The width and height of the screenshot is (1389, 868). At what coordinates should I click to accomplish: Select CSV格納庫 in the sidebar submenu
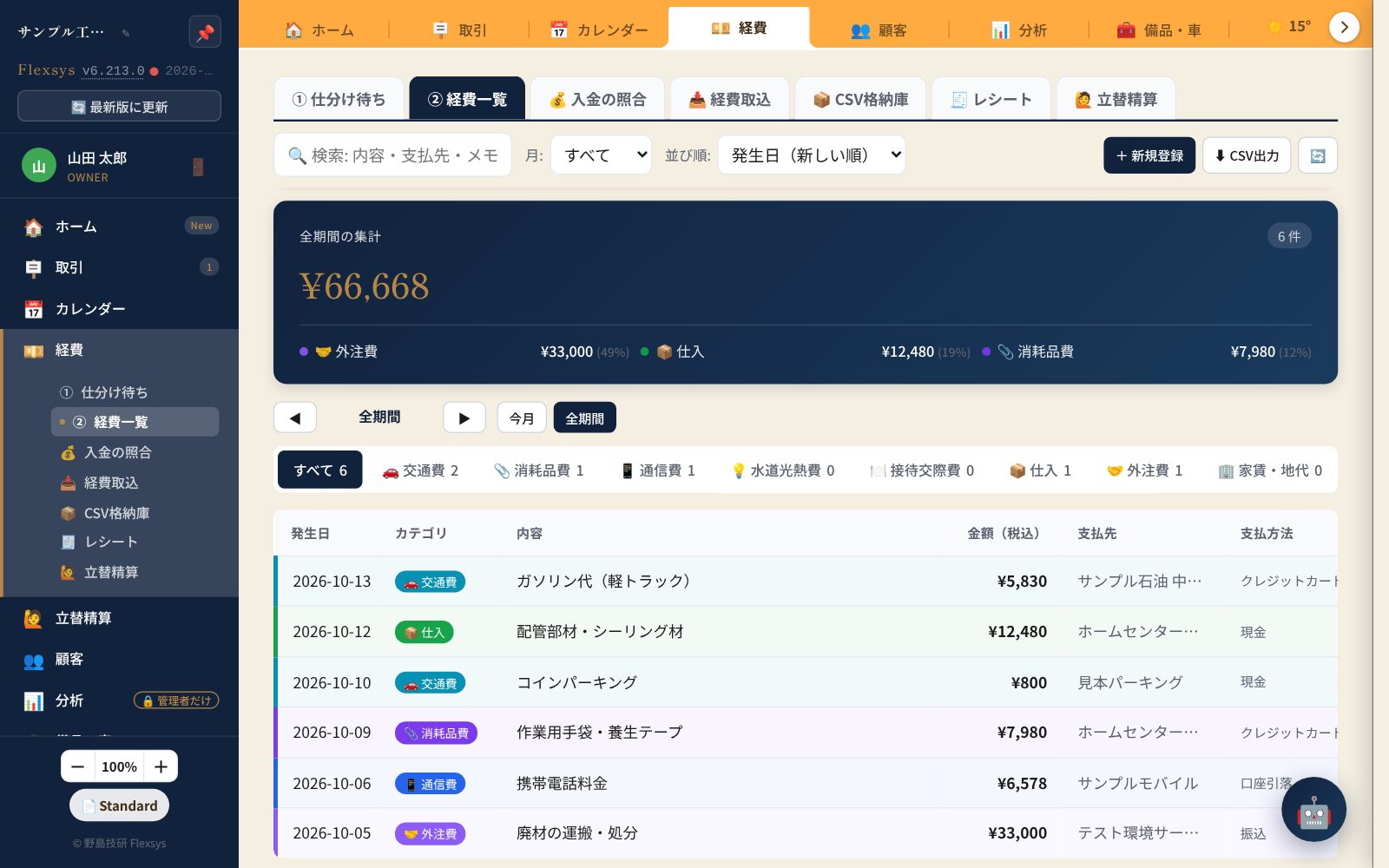(x=135, y=513)
